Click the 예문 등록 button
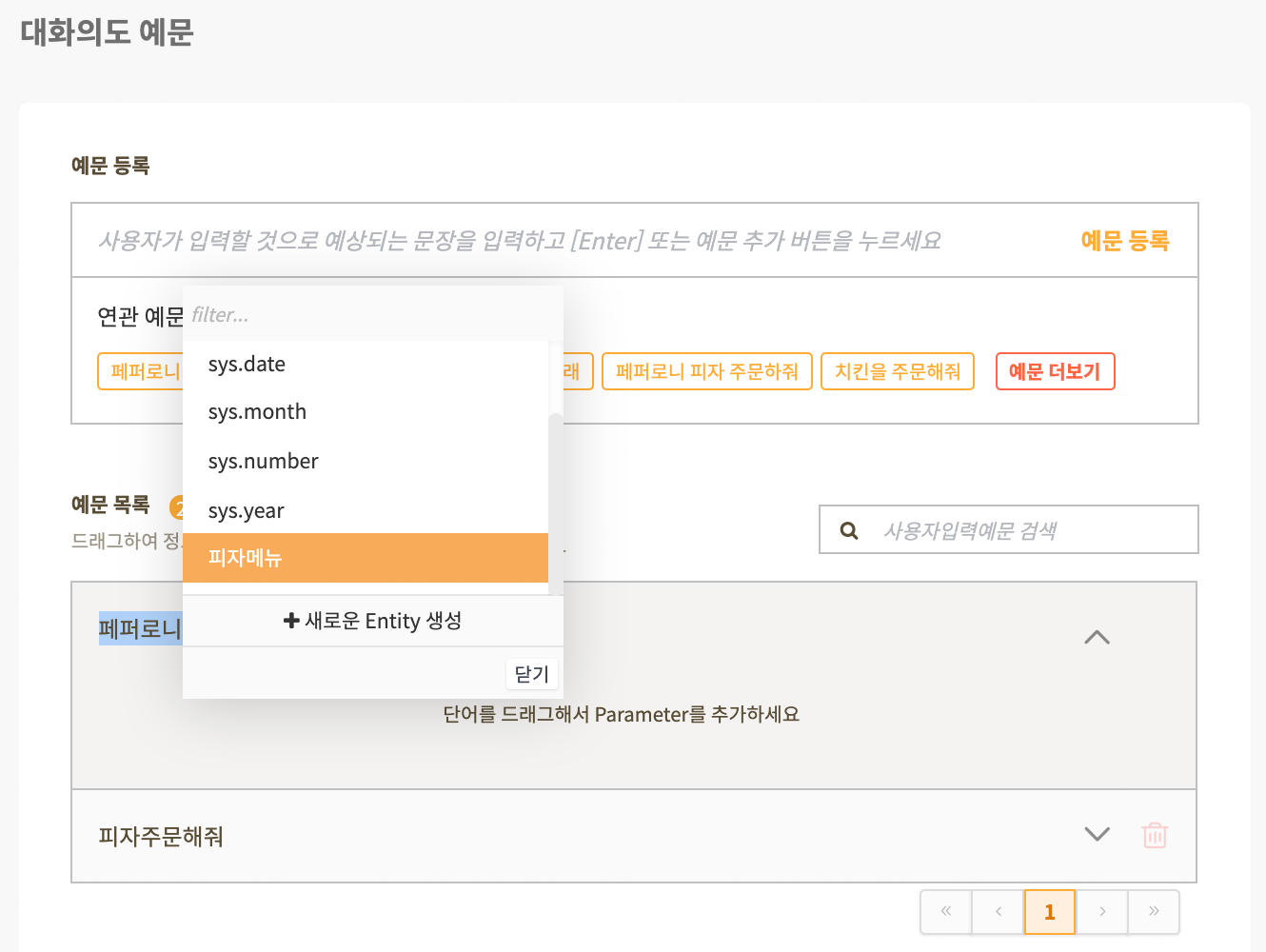The image size is (1266, 952). click(x=1124, y=241)
